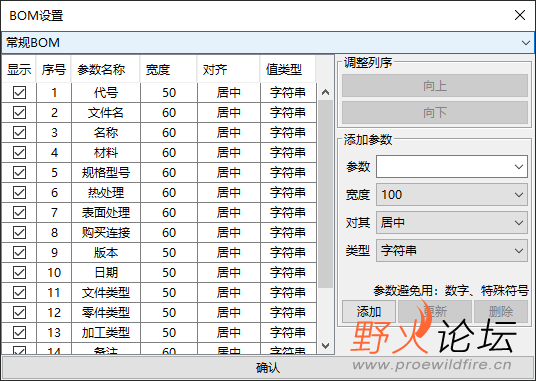Select the 购买连接 parameter name cell

click(106, 232)
